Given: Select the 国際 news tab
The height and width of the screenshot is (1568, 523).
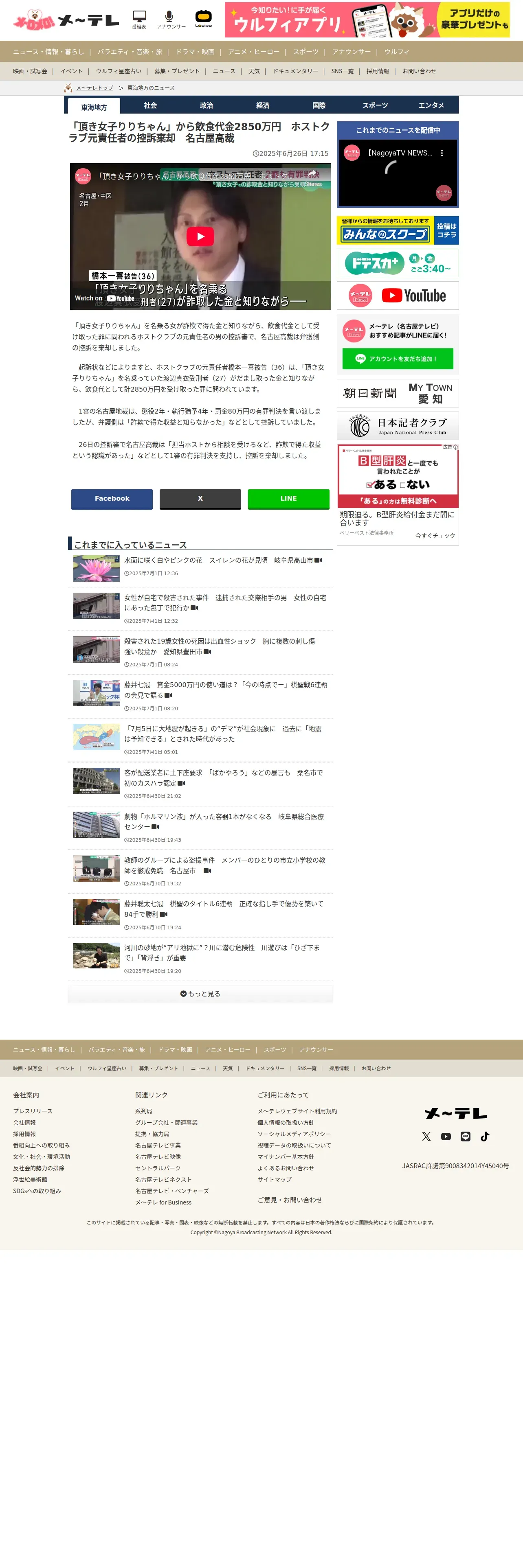Looking at the screenshot, I should pos(319,105).
